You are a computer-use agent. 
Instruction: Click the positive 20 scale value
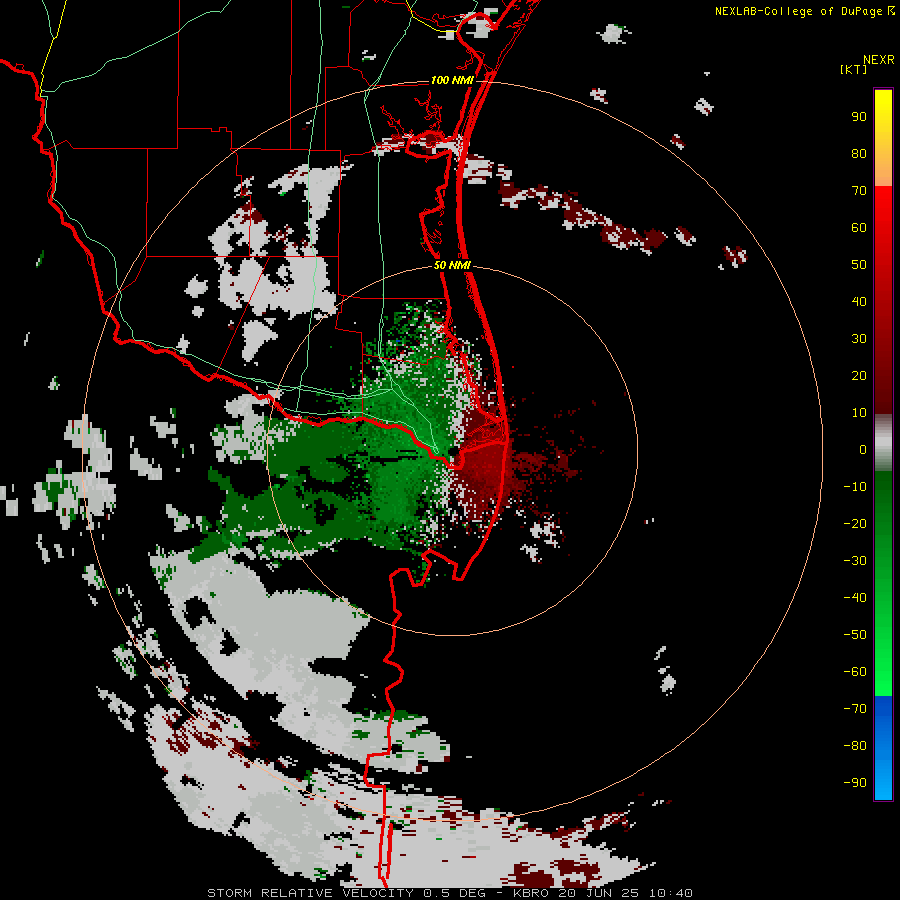coord(859,375)
